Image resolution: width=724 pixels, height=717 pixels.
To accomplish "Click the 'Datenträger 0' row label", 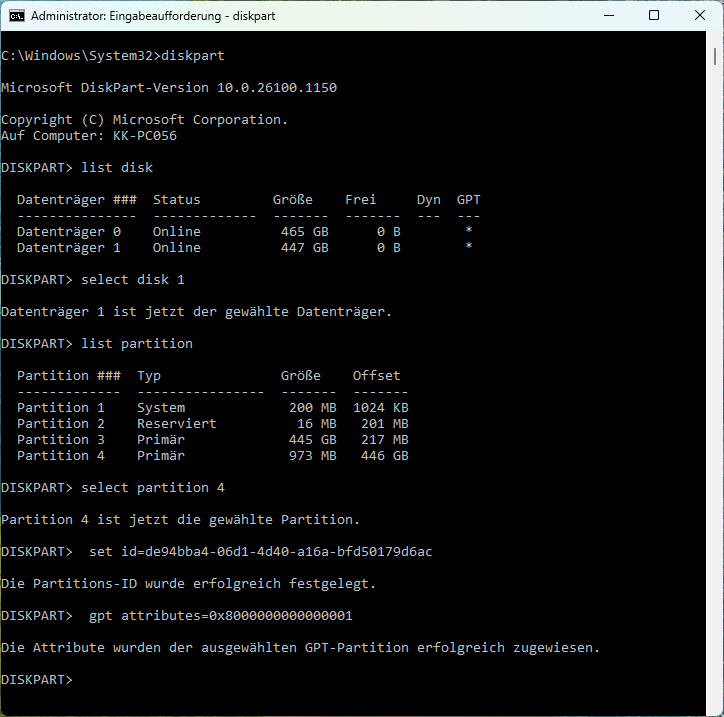I will tap(69, 232).
